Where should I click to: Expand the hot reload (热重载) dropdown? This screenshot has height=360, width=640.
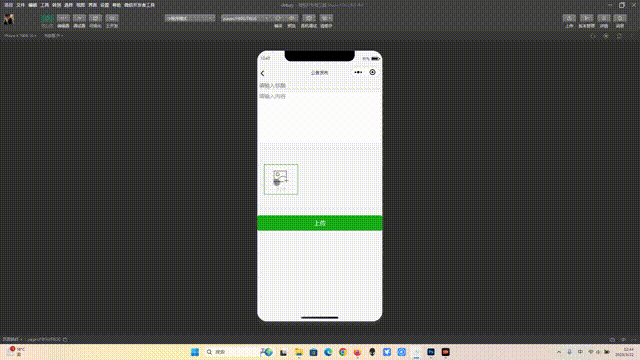click(53, 36)
